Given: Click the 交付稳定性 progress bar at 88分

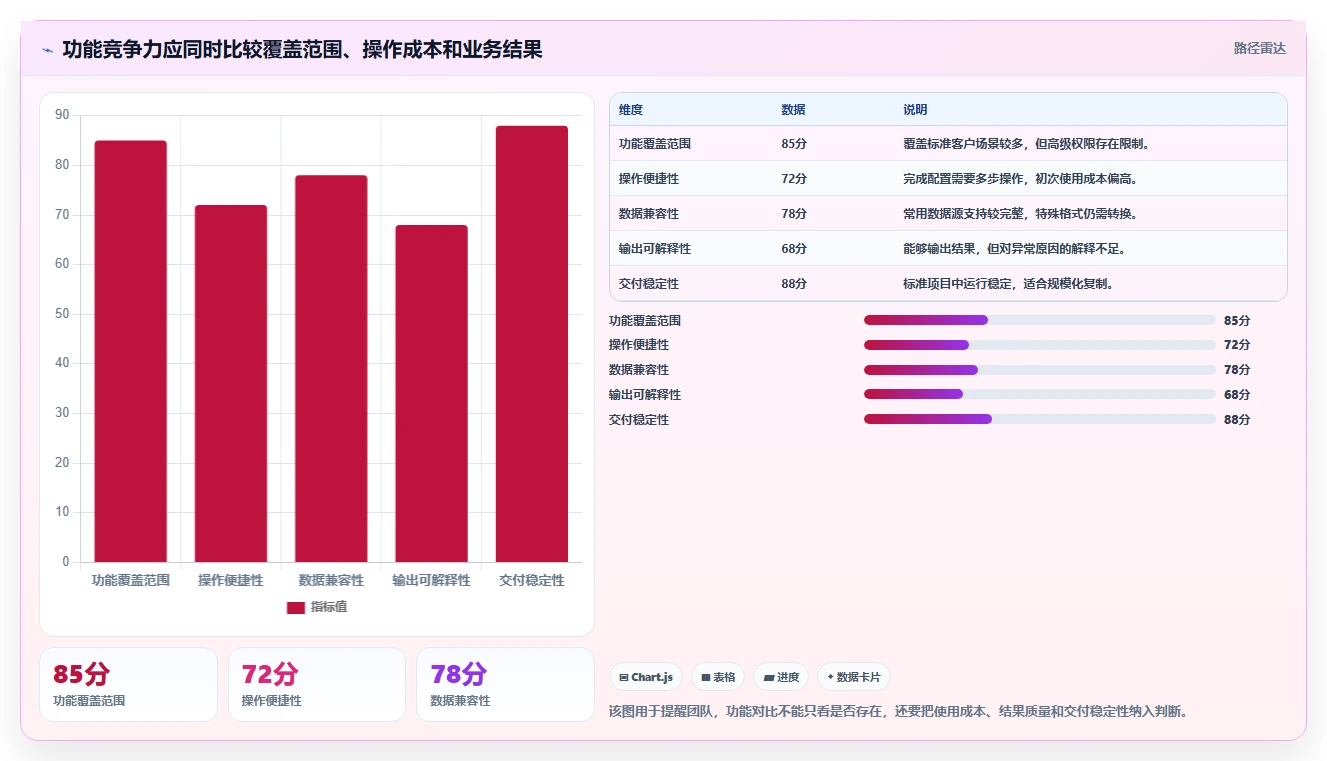Looking at the screenshot, I should click(x=1040, y=419).
